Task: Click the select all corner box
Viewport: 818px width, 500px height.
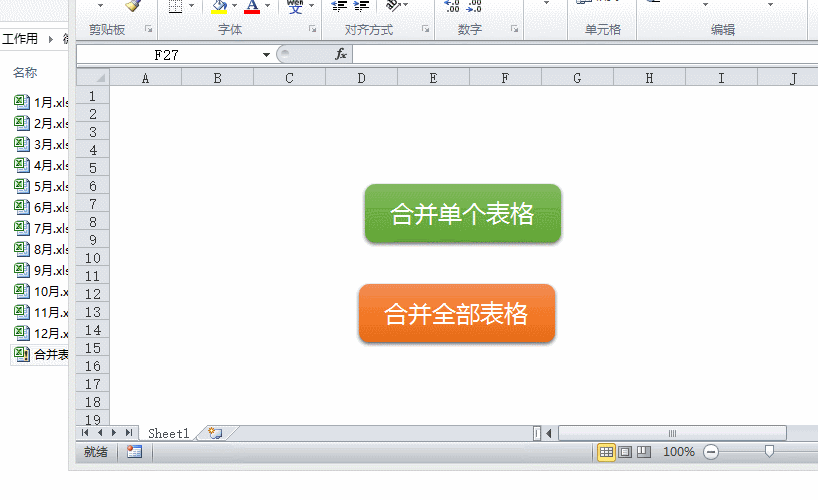Action: click(92, 78)
